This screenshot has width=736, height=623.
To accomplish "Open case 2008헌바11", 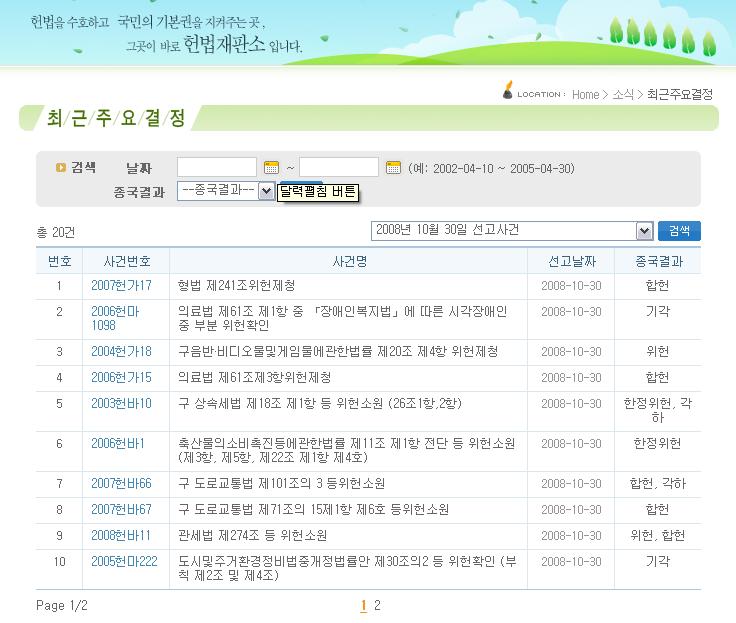I will (x=121, y=536).
